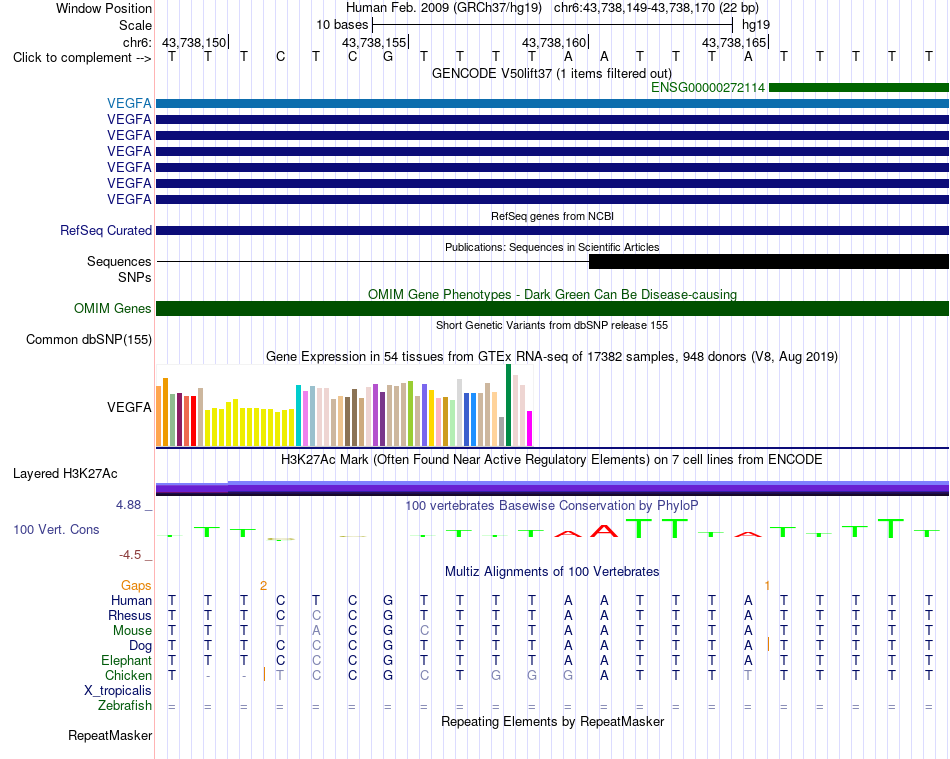Click the OMIM Genes track label
The image size is (950, 759).
112,308
